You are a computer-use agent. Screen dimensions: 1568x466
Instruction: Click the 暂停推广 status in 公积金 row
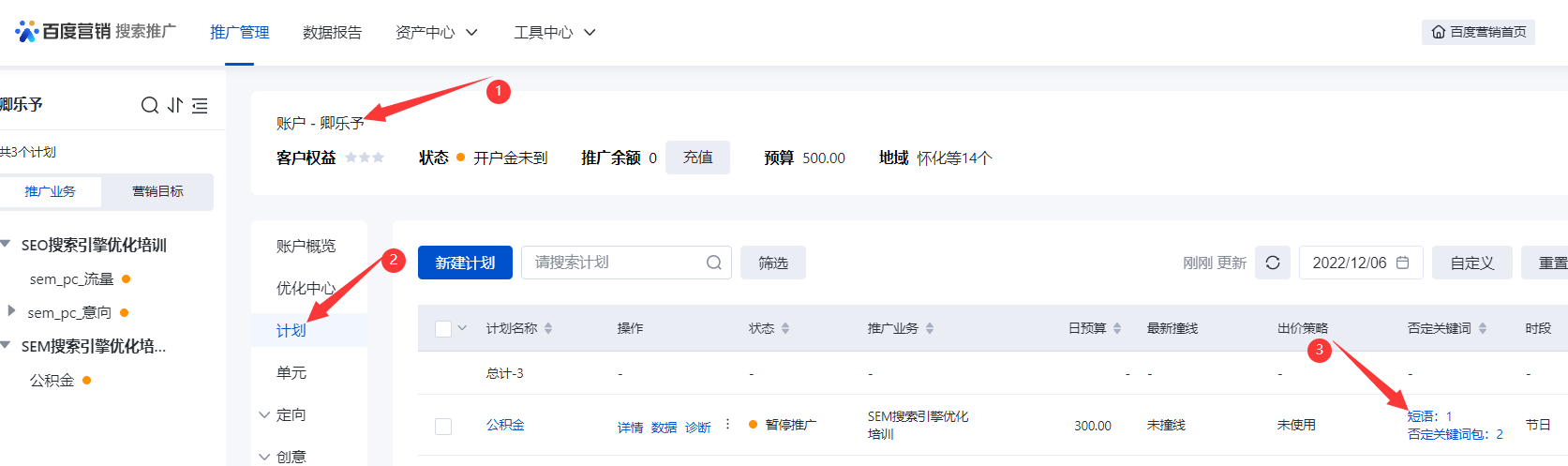tap(790, 425)
